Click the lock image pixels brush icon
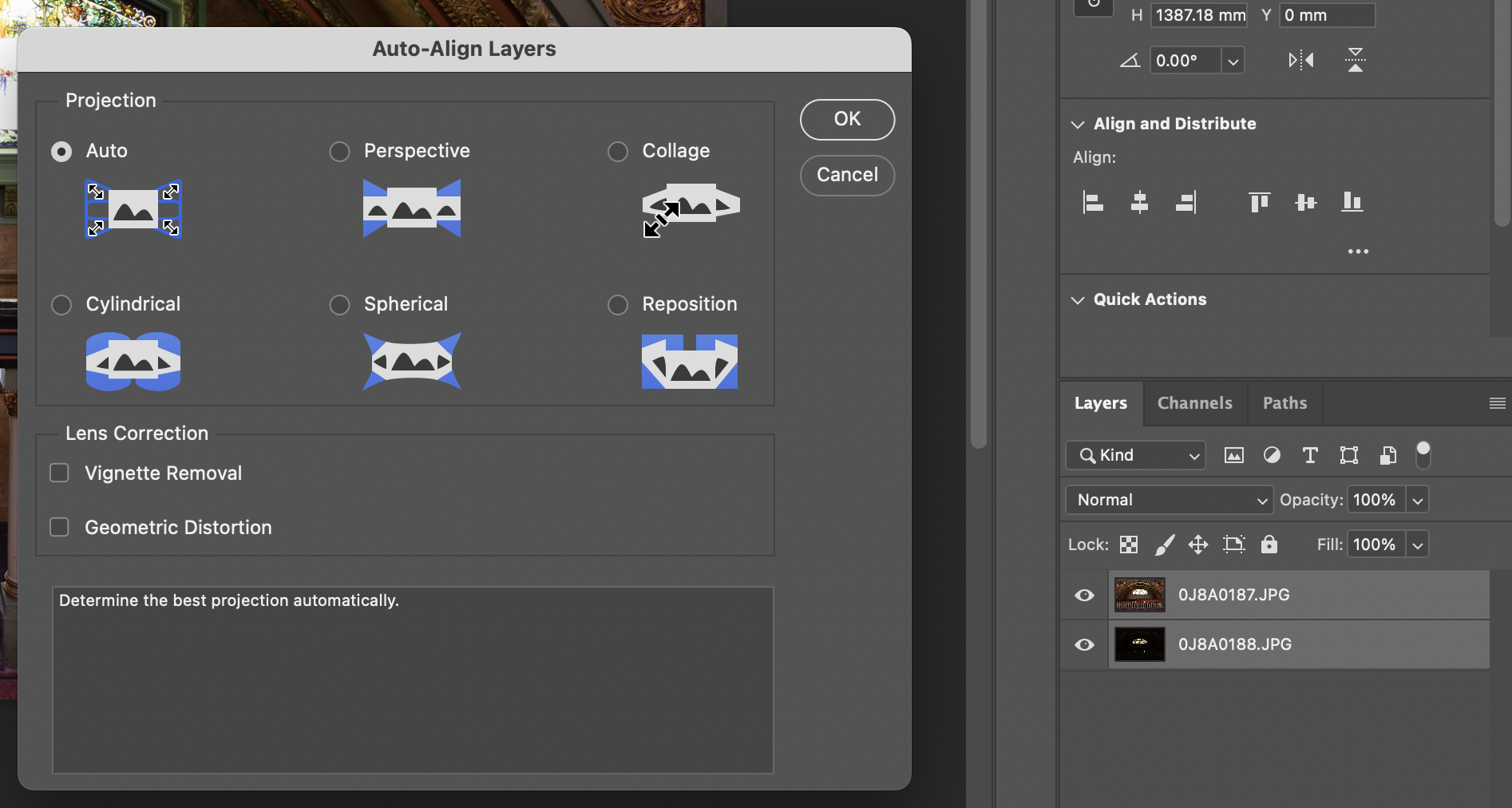The width and height of the screenshot is (1512, 808). [x=1165, y=545]
